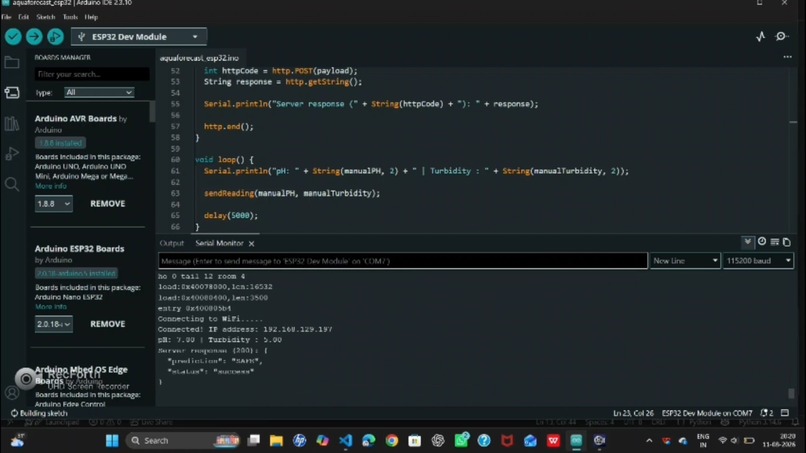Toggle autoscroll in Serial Monitor
Viewport: 806px width, 453px height.
click(x=747, y=242)
